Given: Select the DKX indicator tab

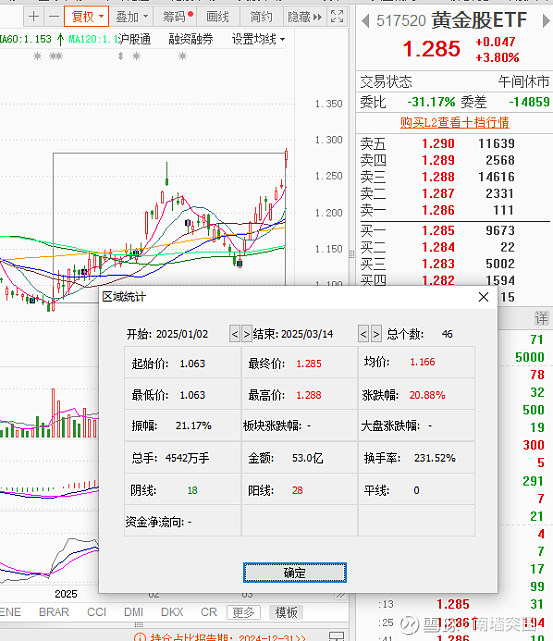Looking at the screenshot, I should (172, 612).
